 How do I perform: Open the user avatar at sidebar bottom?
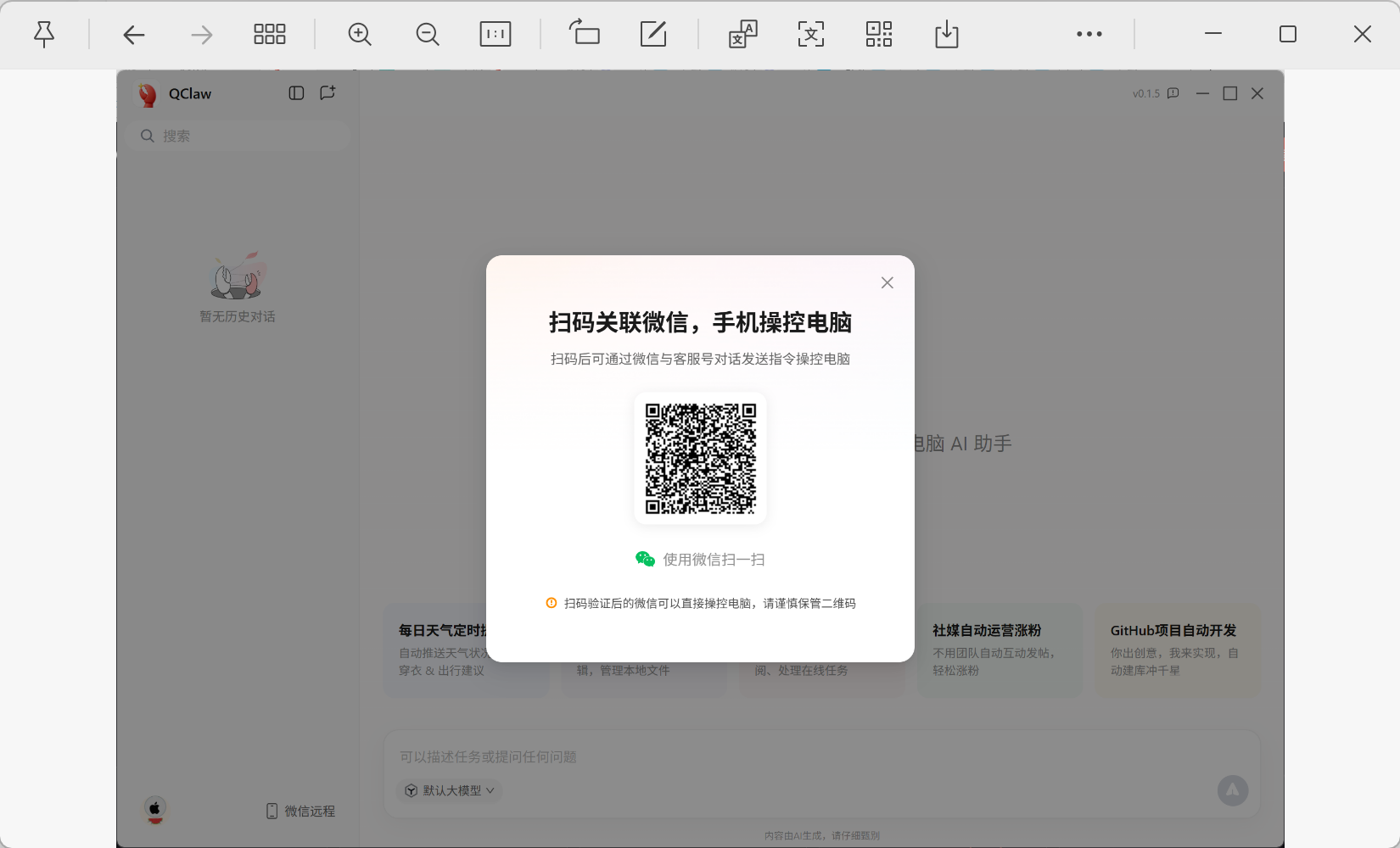click(x=154, y=810)
